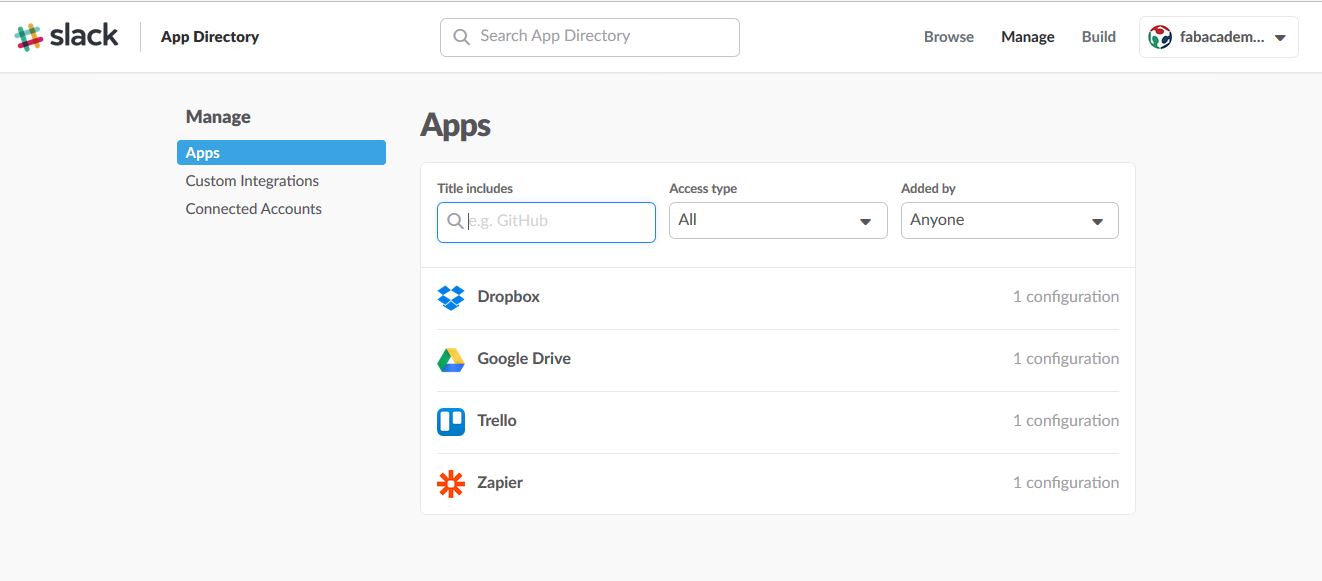This screenshot has width=1322, height=581.
Task: Click the Manage sidebar heading
Action: (x=218, y=117)
